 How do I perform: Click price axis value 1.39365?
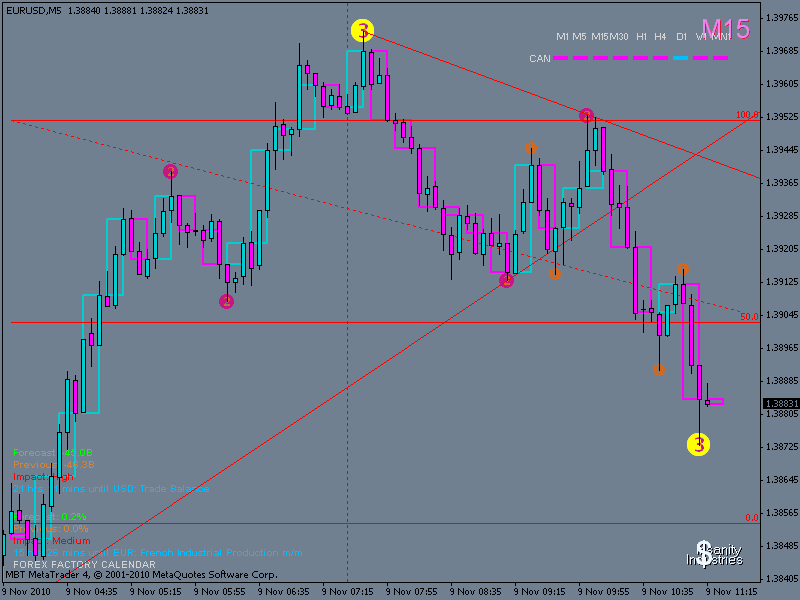(x=782, y=183)
